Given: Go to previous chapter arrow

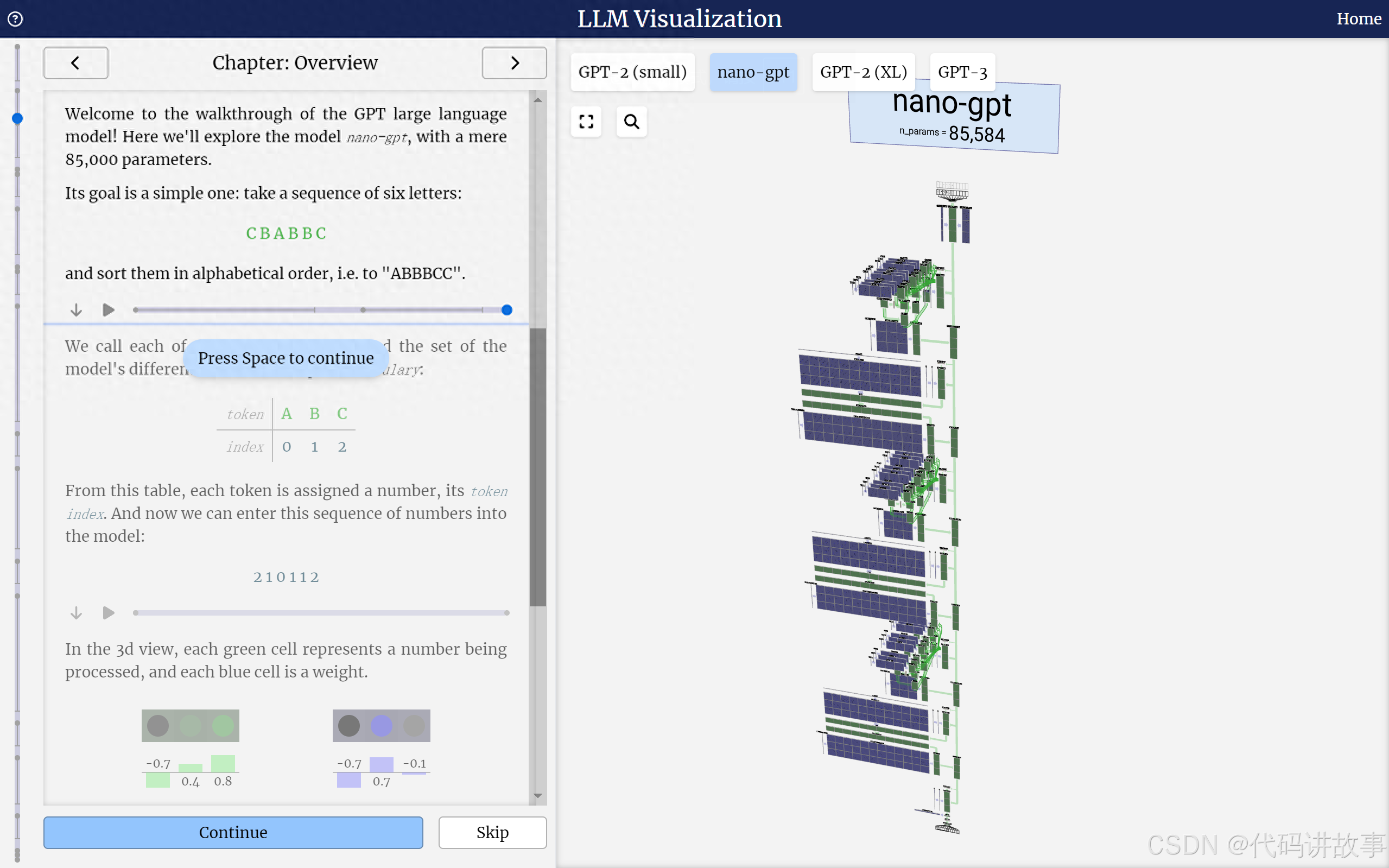Looking at the screenshot, I should [x=76, y=62].
